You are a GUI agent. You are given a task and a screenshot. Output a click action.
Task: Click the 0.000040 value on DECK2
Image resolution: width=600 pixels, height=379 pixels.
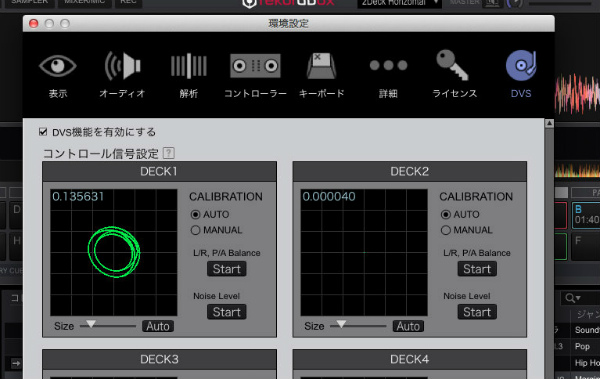pos(329,197)
